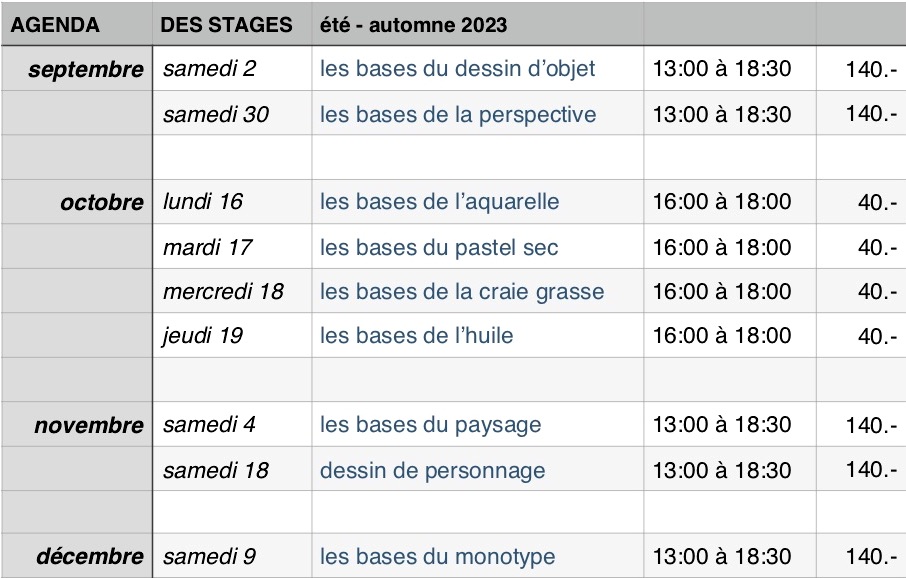Open 'les bases du pastel sec' link
Screen dimensions: 906x578
click(439, 247)
